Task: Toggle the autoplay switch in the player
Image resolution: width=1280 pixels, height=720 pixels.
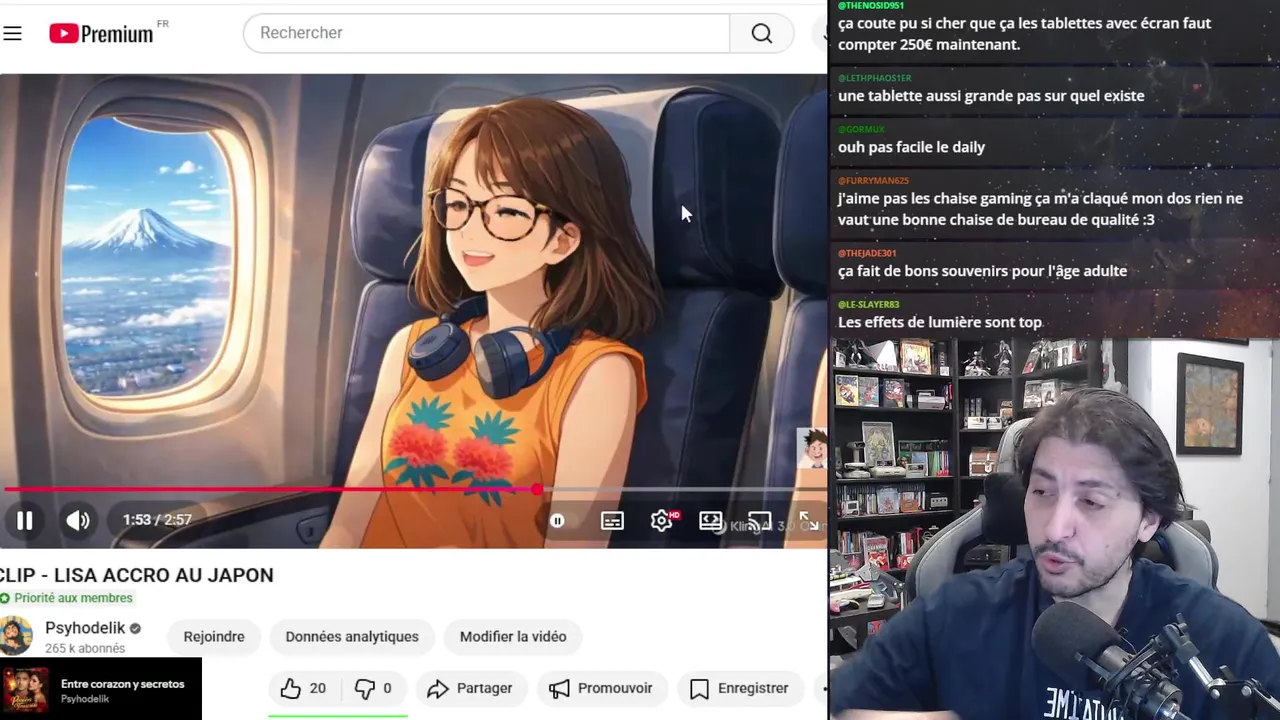Action: coord(557,520)
